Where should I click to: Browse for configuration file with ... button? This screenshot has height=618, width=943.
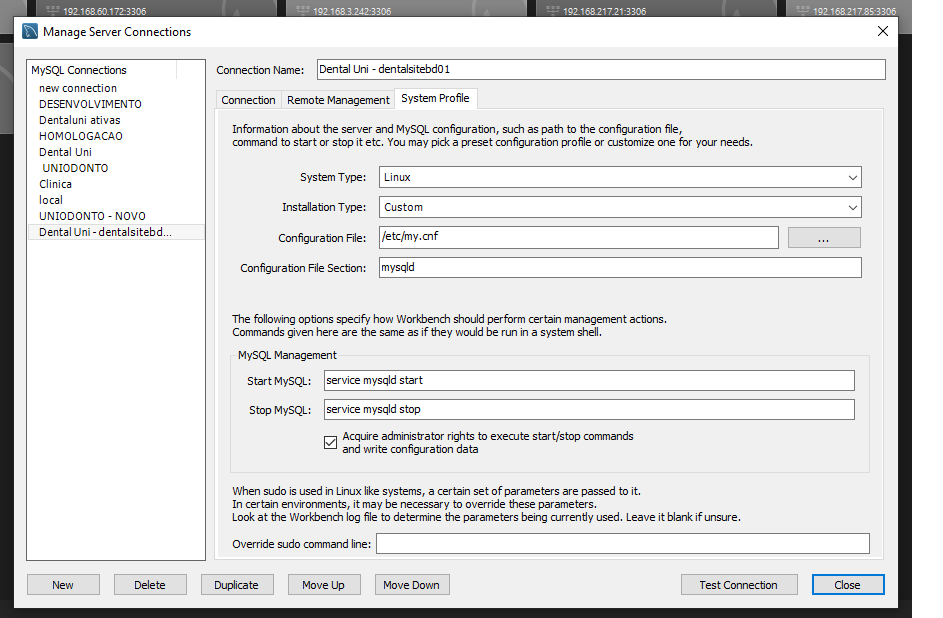[x=823, y=238]
